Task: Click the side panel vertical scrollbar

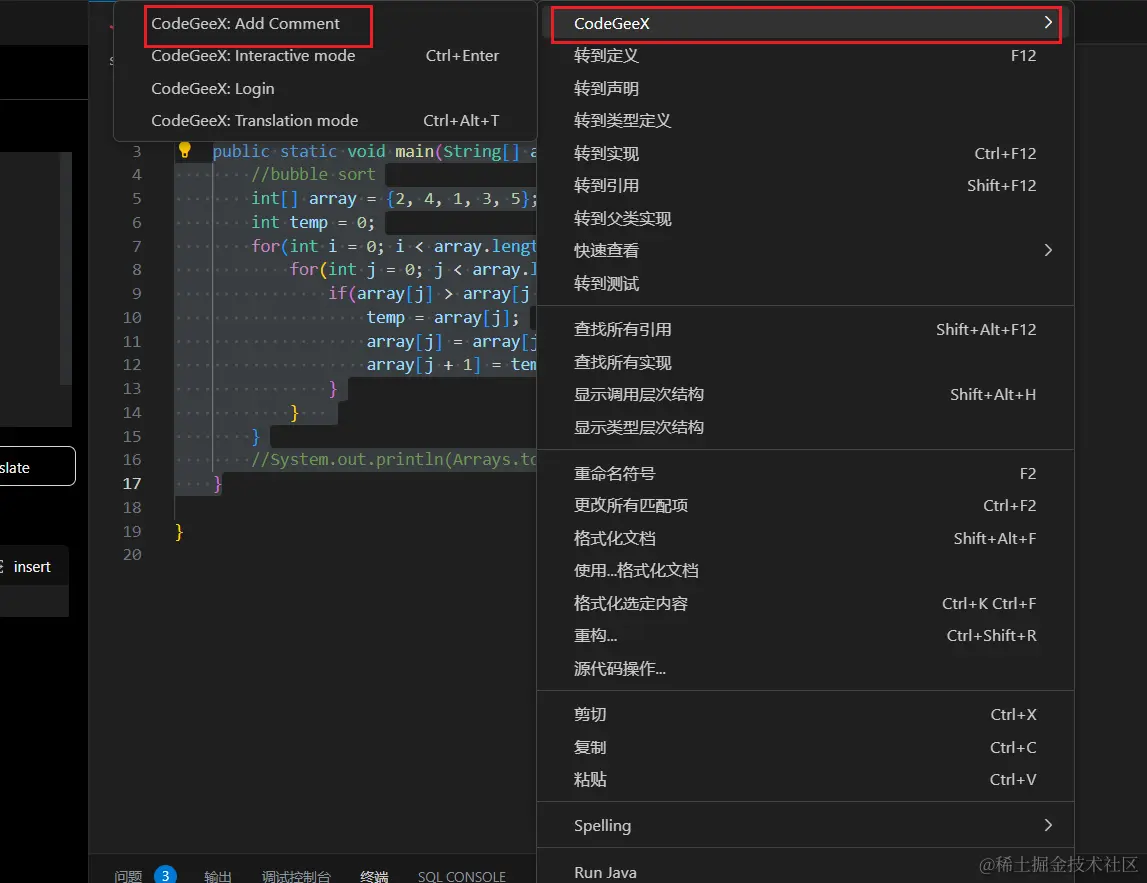Action: [66, 268]
